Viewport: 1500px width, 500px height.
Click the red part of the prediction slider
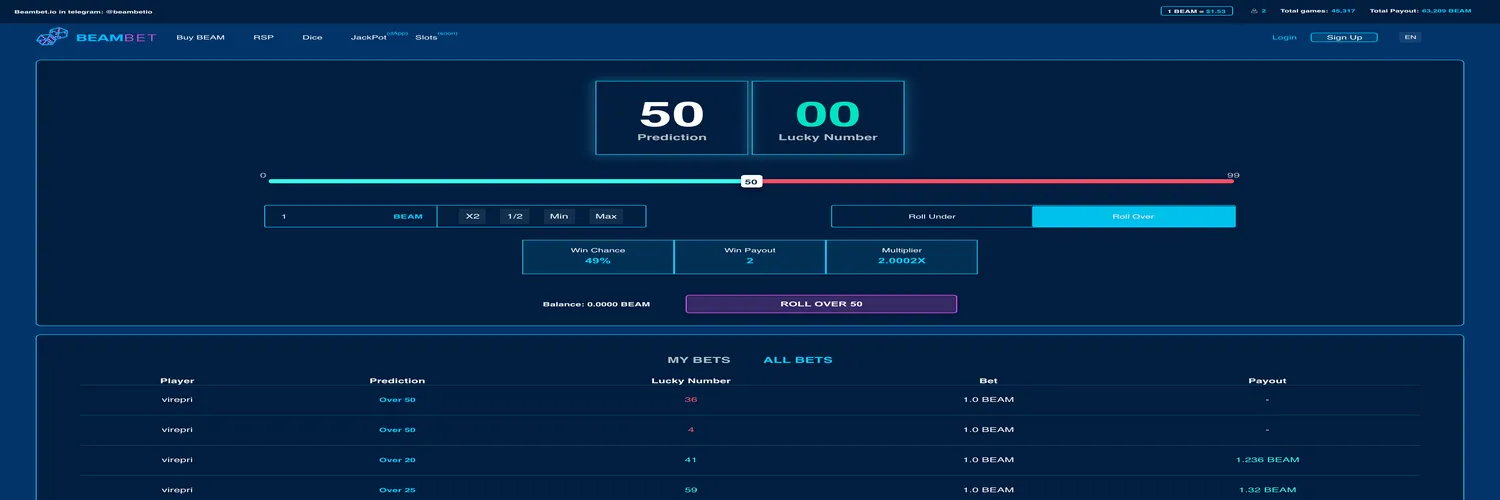[998, 181]
